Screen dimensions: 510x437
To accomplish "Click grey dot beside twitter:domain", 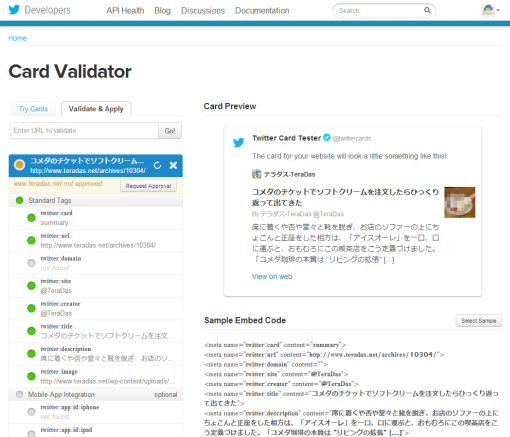I will 31,263.
